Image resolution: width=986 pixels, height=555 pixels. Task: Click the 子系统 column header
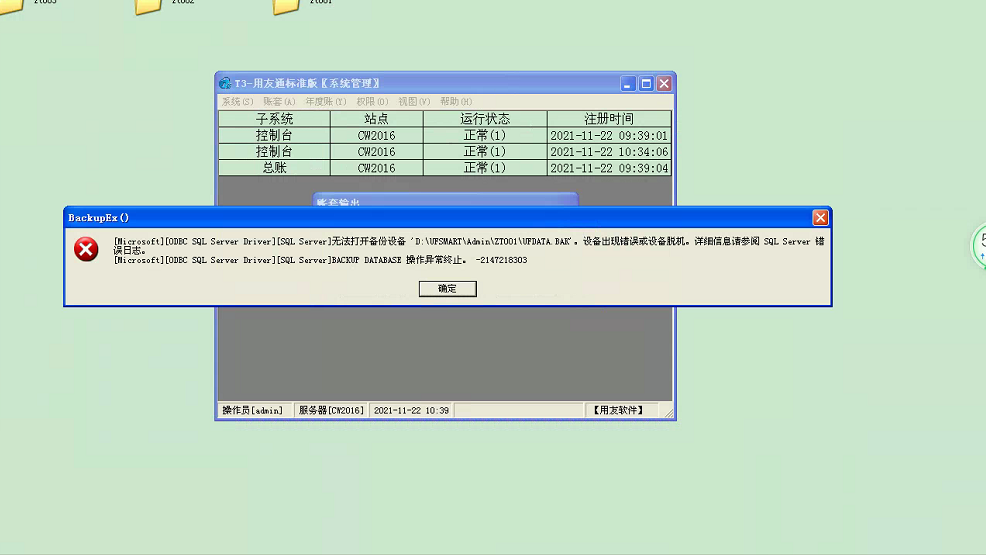[x=274, y=119]
